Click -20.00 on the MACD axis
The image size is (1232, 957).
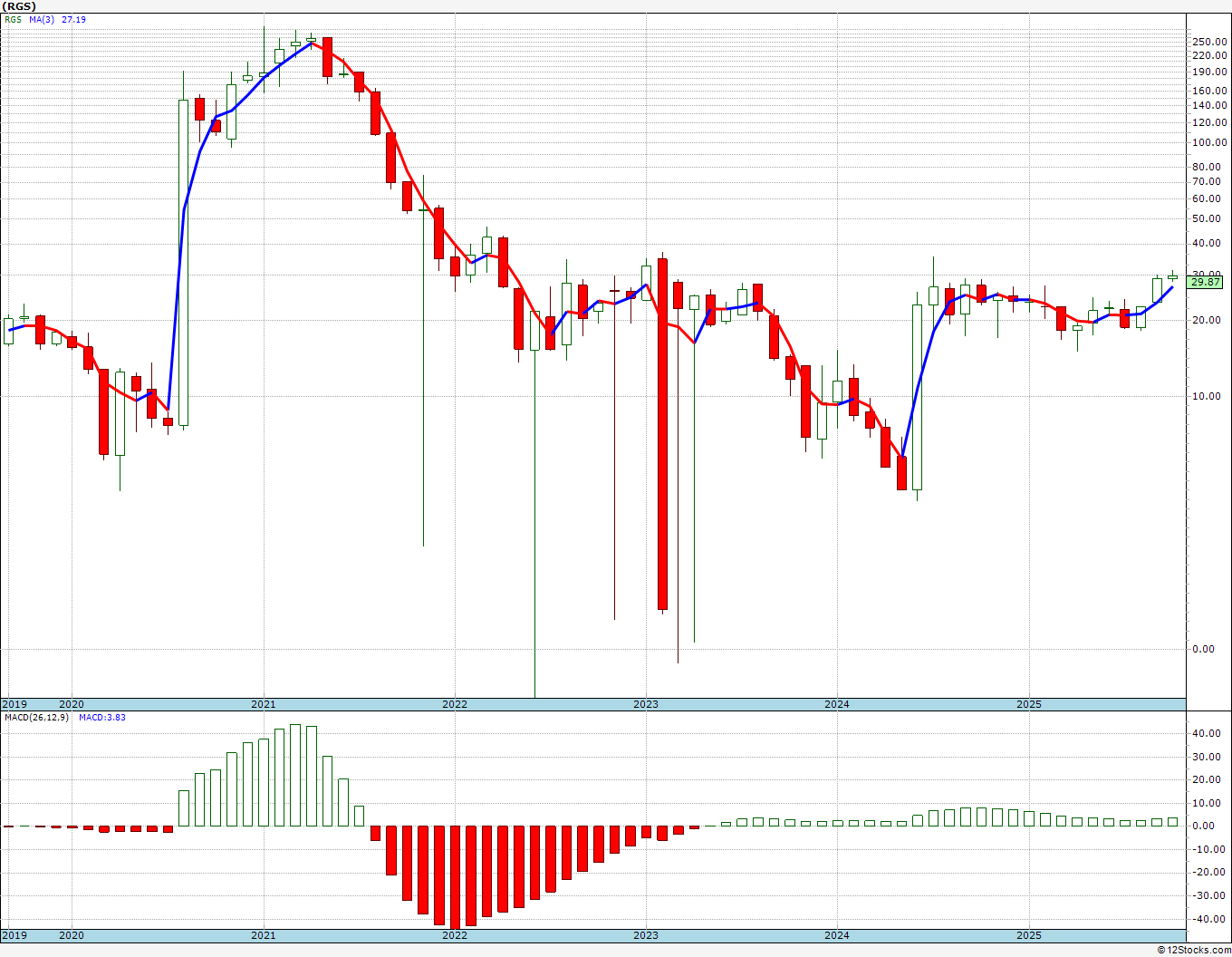[1211, 873]
